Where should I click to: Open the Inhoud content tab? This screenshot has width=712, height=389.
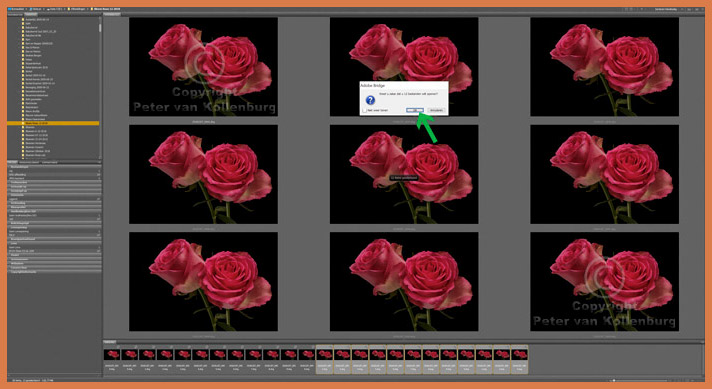(112, 14)
